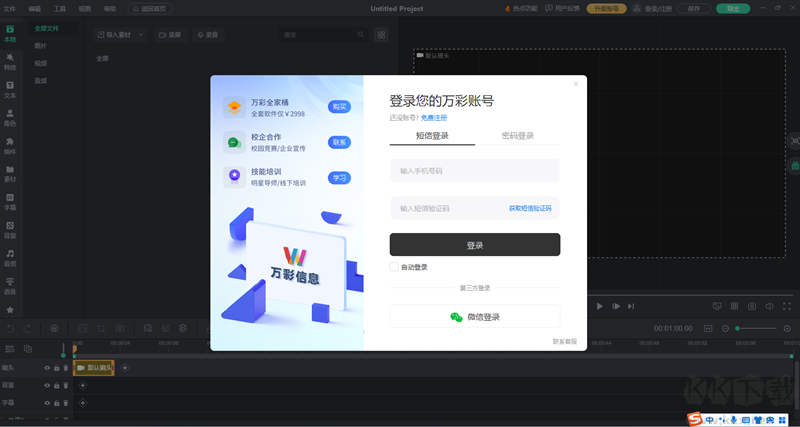Click the fit-timeline-width icon

[708, 329]
